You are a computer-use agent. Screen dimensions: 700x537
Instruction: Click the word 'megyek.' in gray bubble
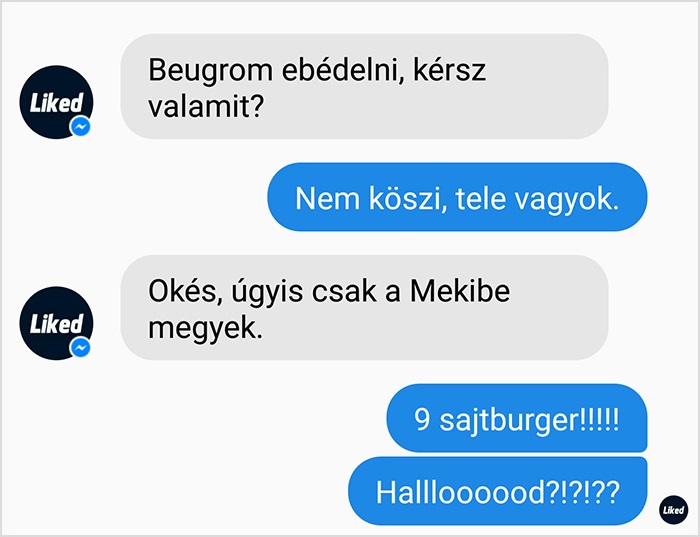(205, 329)
